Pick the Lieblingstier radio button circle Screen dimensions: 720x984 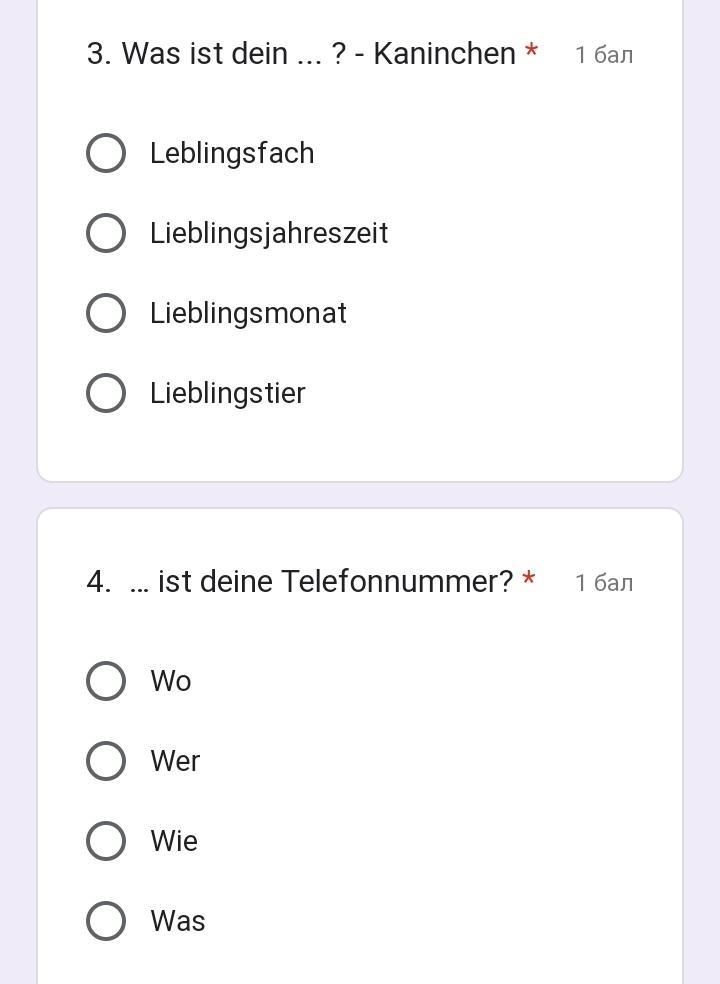pos(106,393)
